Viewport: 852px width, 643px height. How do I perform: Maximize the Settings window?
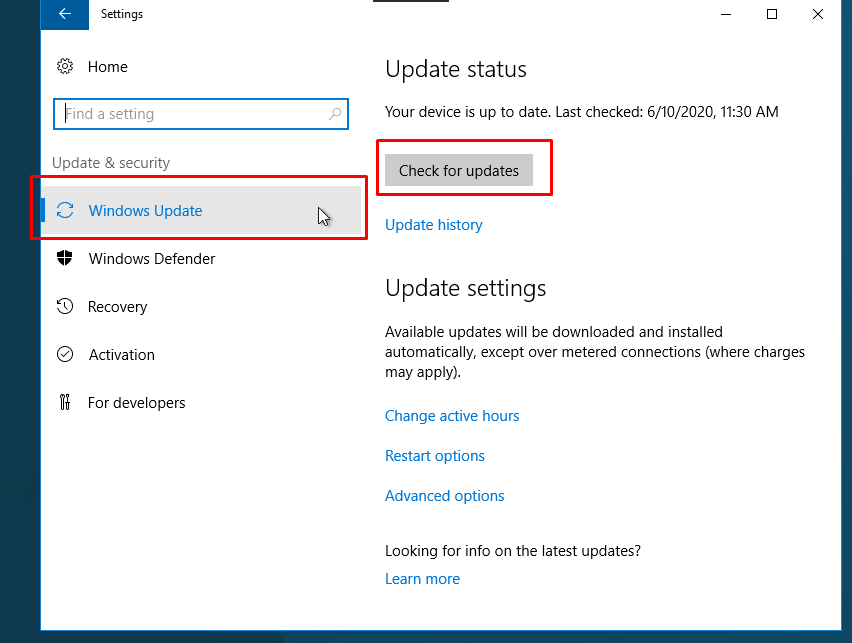point(772,14)
